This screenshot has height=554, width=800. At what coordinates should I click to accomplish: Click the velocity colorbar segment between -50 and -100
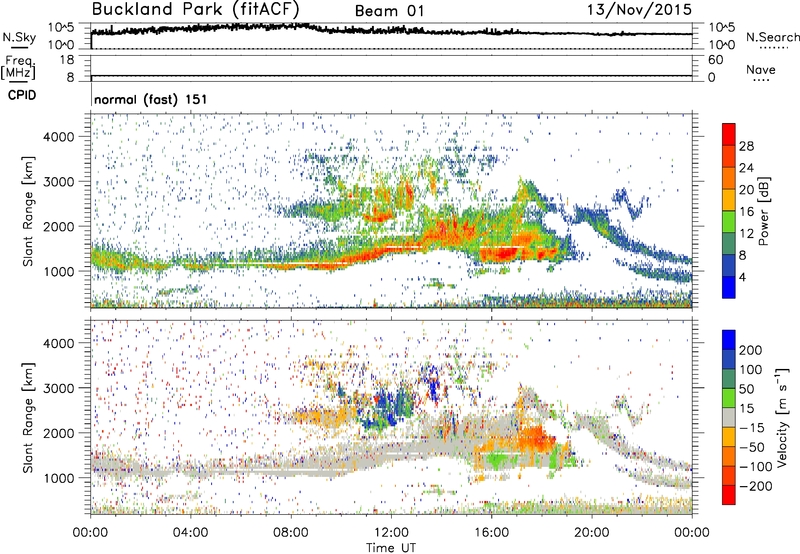click(x=729, y=456)
